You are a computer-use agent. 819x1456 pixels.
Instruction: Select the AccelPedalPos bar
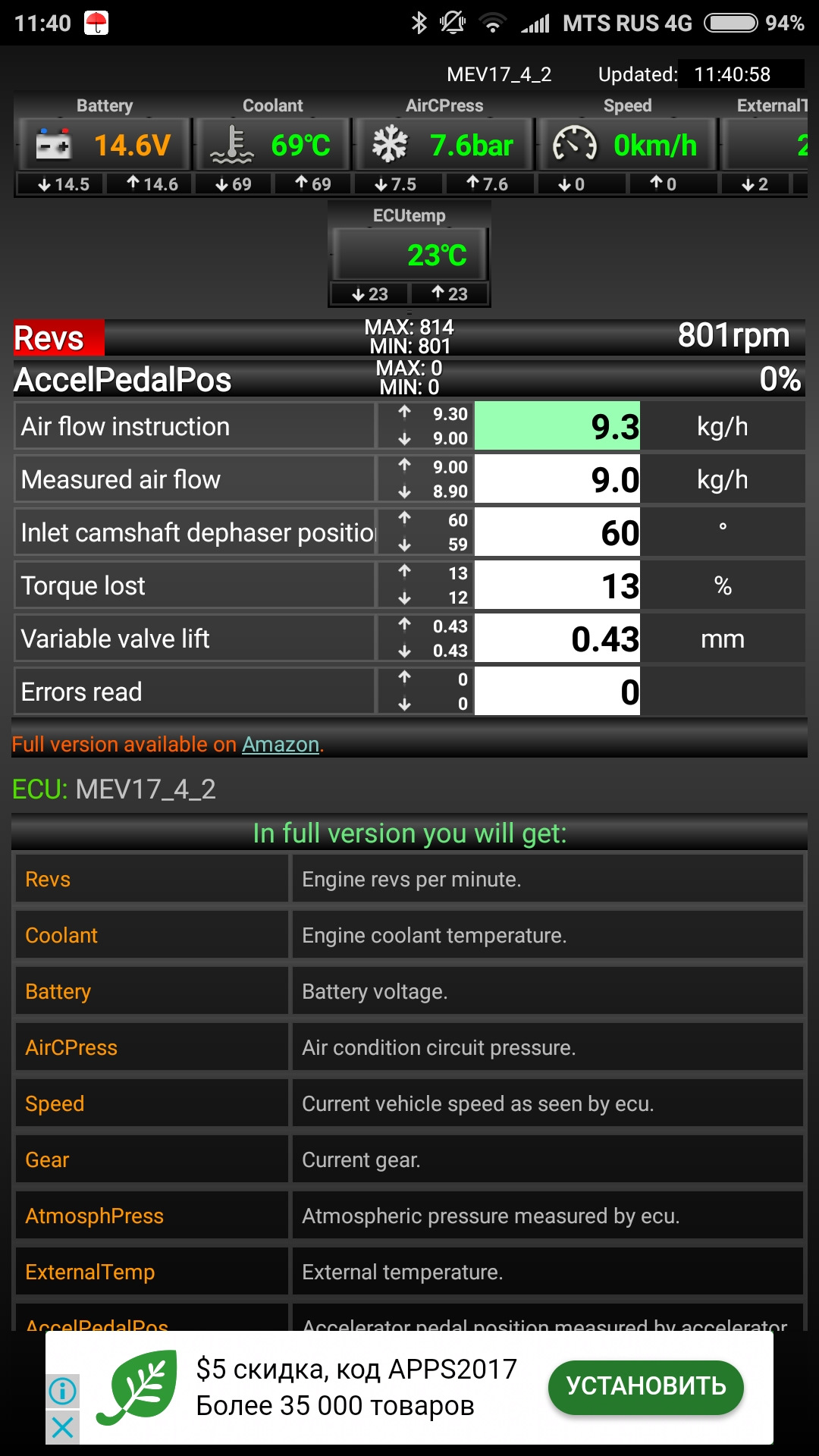[408, 378]
